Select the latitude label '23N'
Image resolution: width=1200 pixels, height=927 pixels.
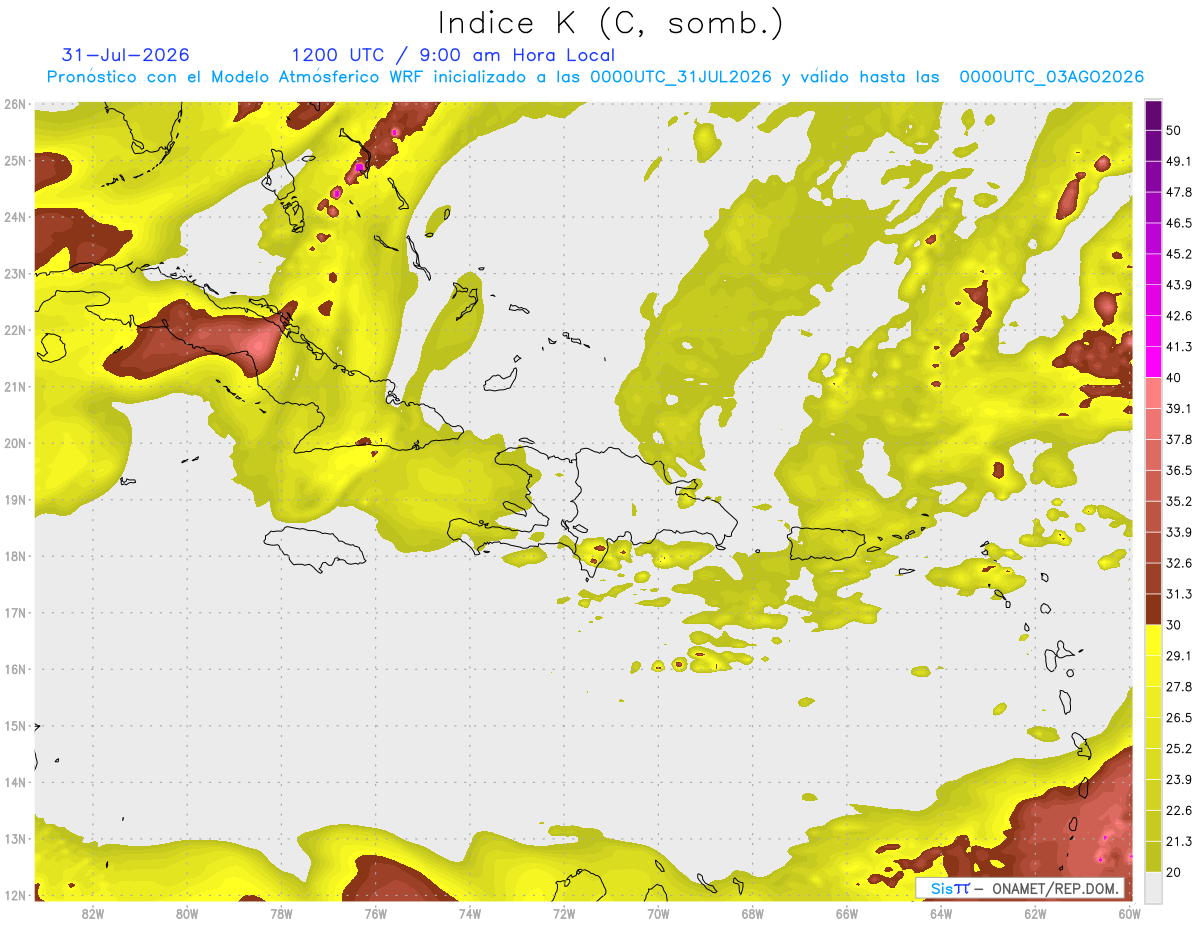coord(14,273)
